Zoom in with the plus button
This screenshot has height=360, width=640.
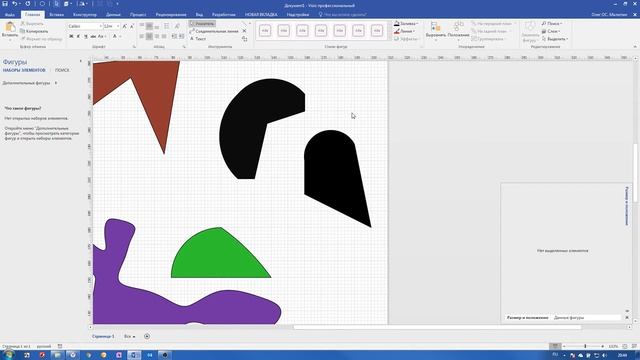[x=603, y=346]
